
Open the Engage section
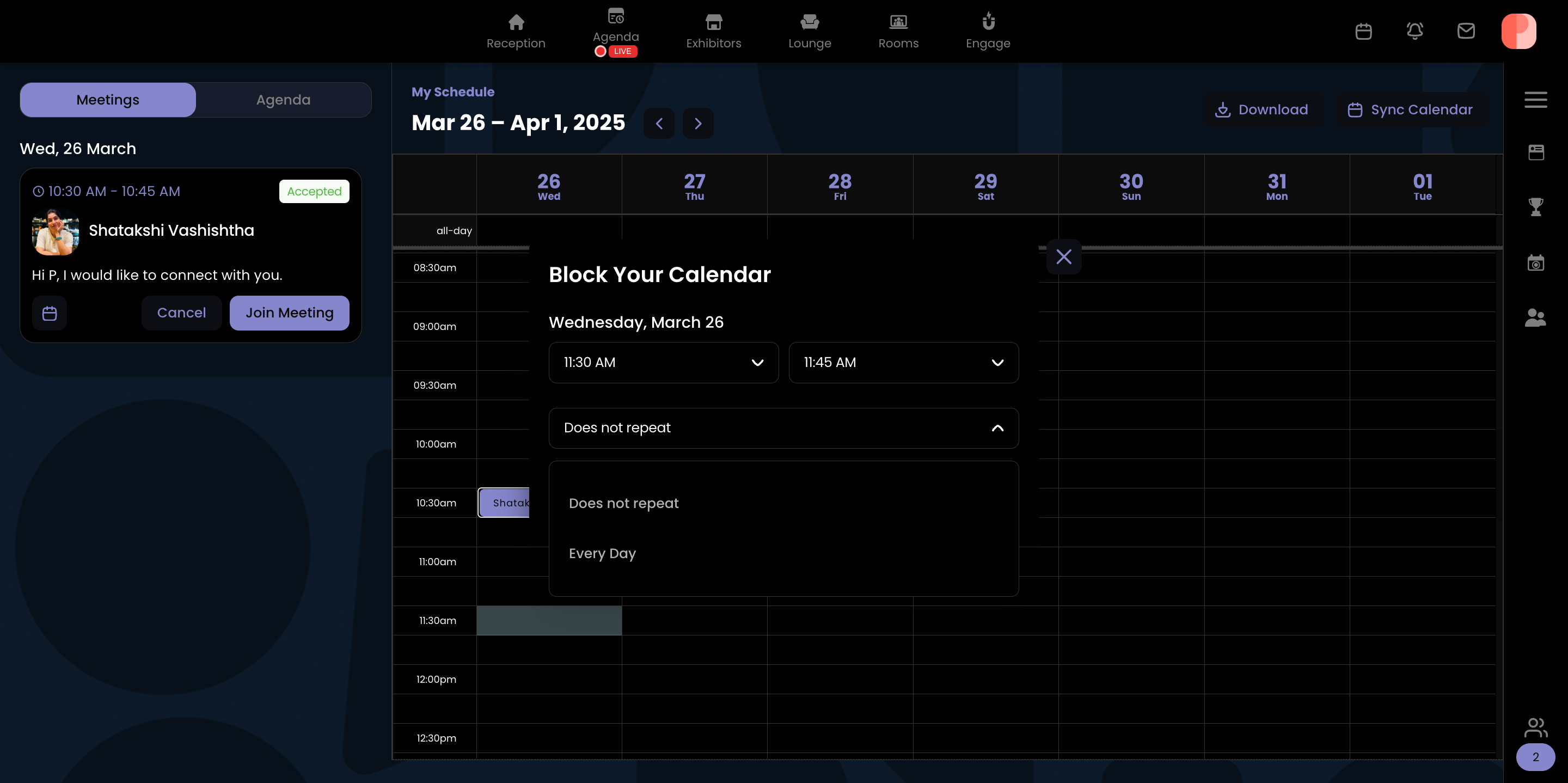coord(988,32)
